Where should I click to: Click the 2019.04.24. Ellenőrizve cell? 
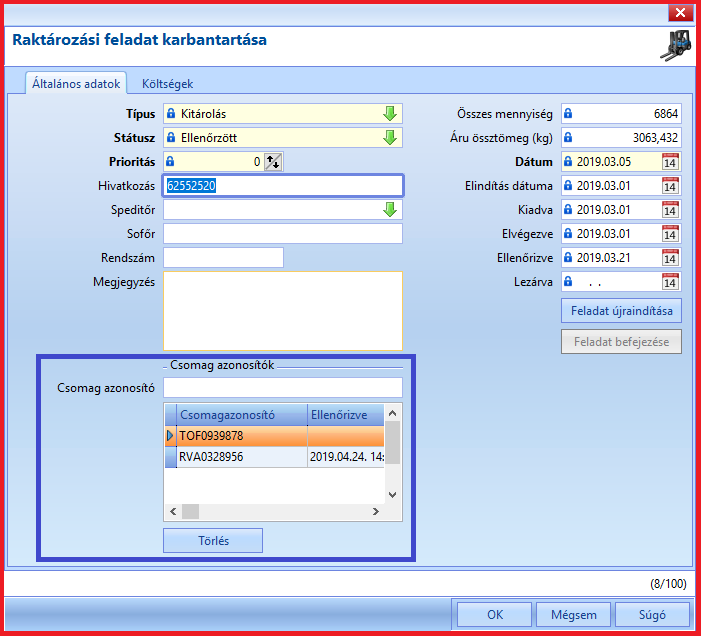point(346,457)
